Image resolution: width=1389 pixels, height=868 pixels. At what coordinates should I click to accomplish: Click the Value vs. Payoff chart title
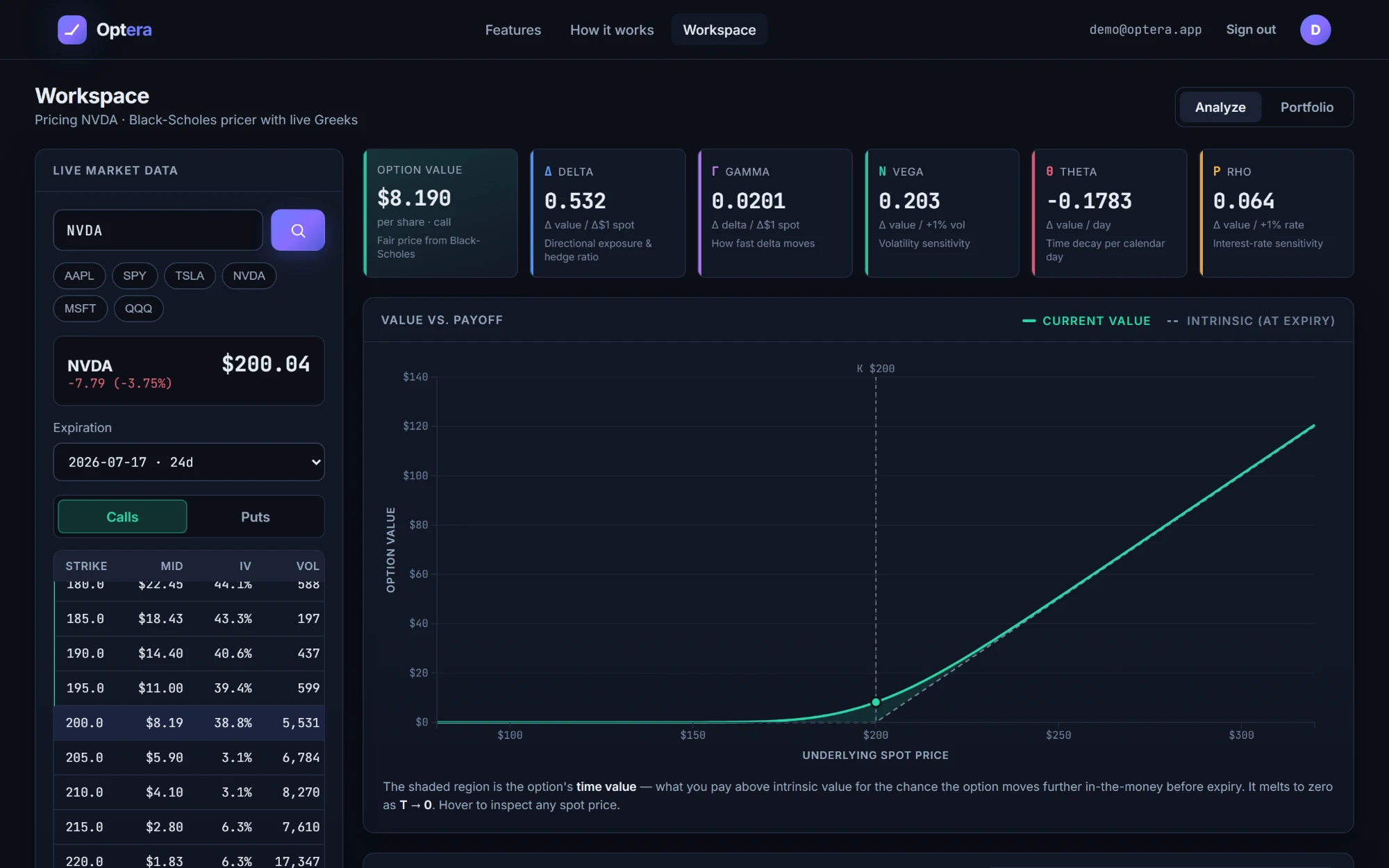click(x=442, y=320)
